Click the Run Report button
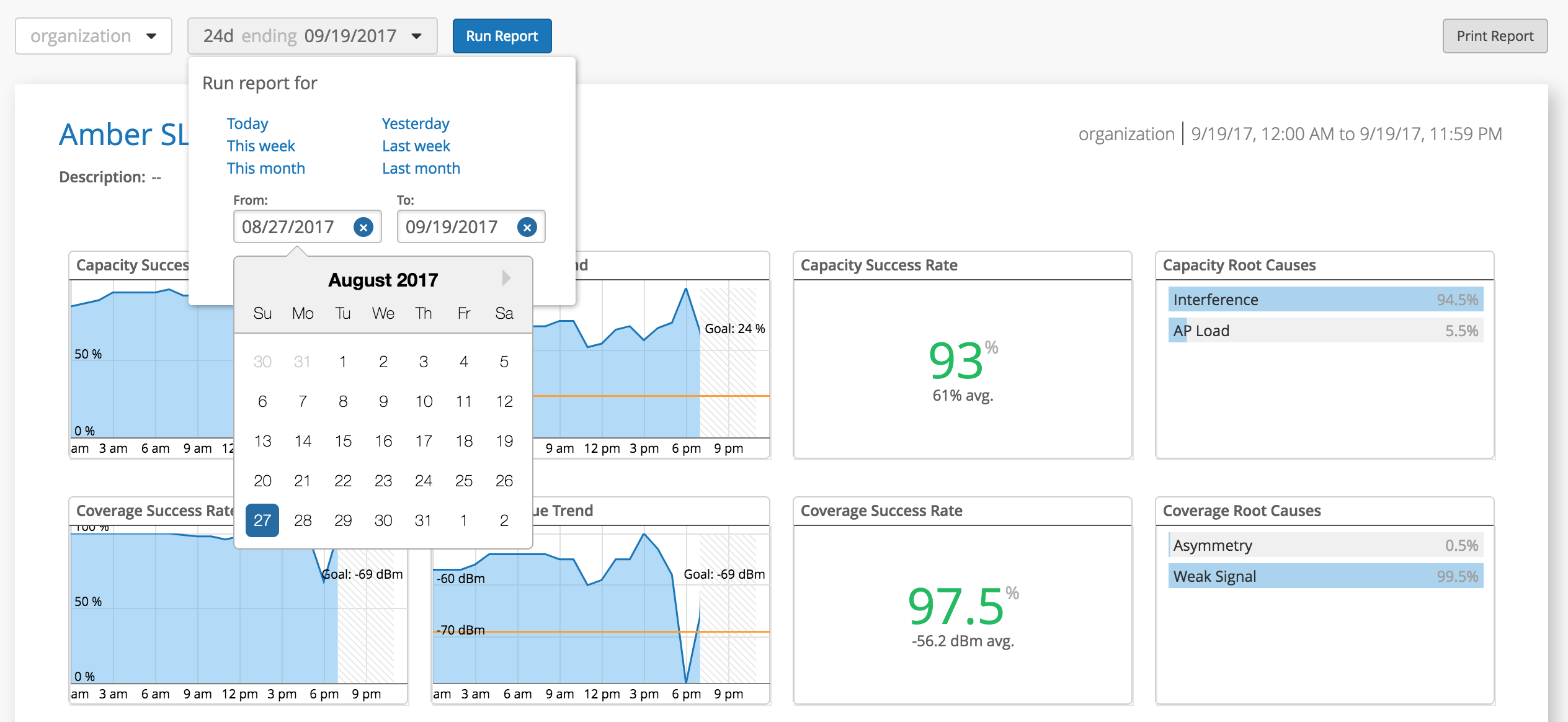Viewport: 1568px width, 722px height. pos(502,36)
